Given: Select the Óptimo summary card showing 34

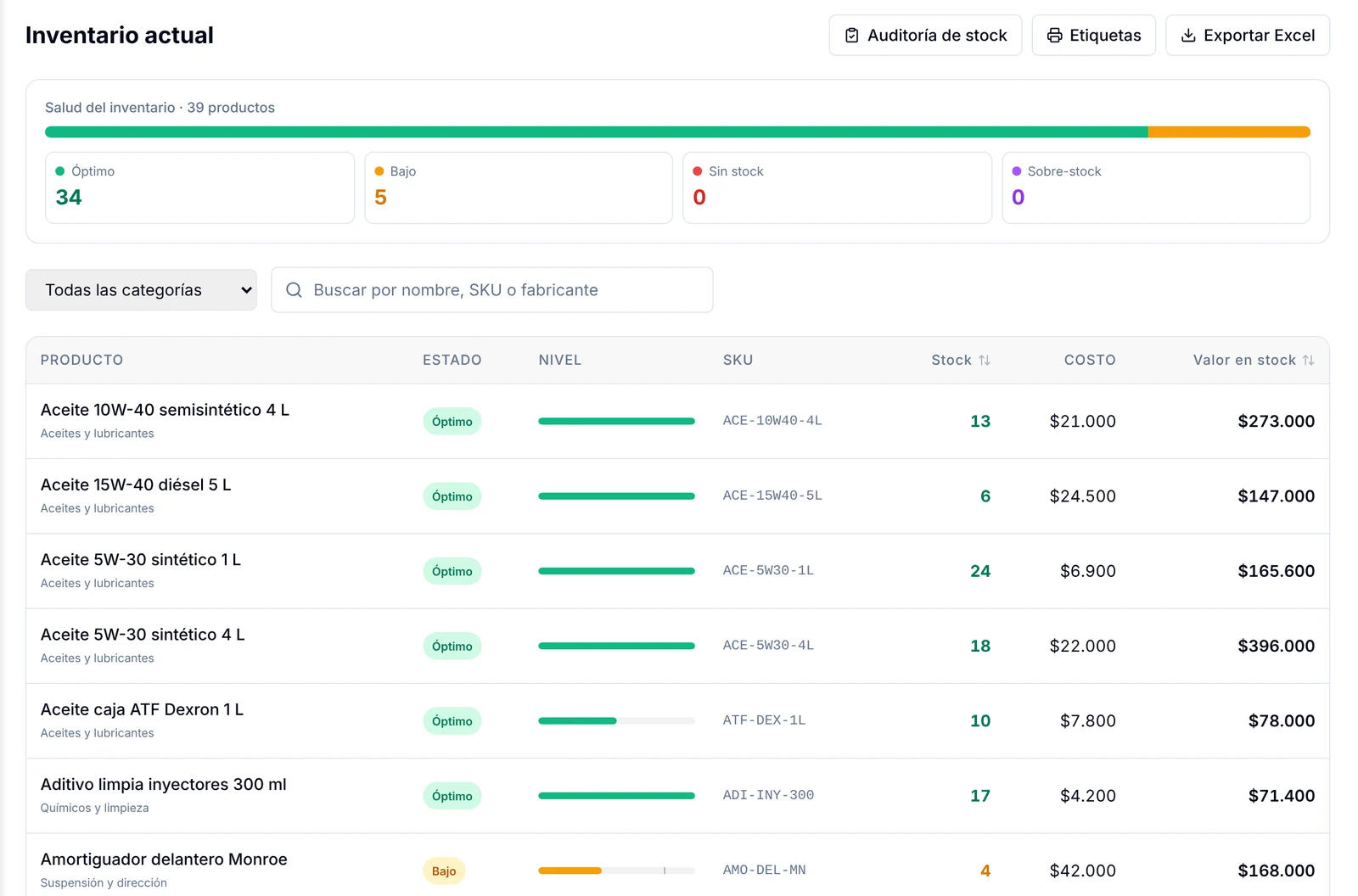Looking at the screenshot, I should [x=199, y=188].
